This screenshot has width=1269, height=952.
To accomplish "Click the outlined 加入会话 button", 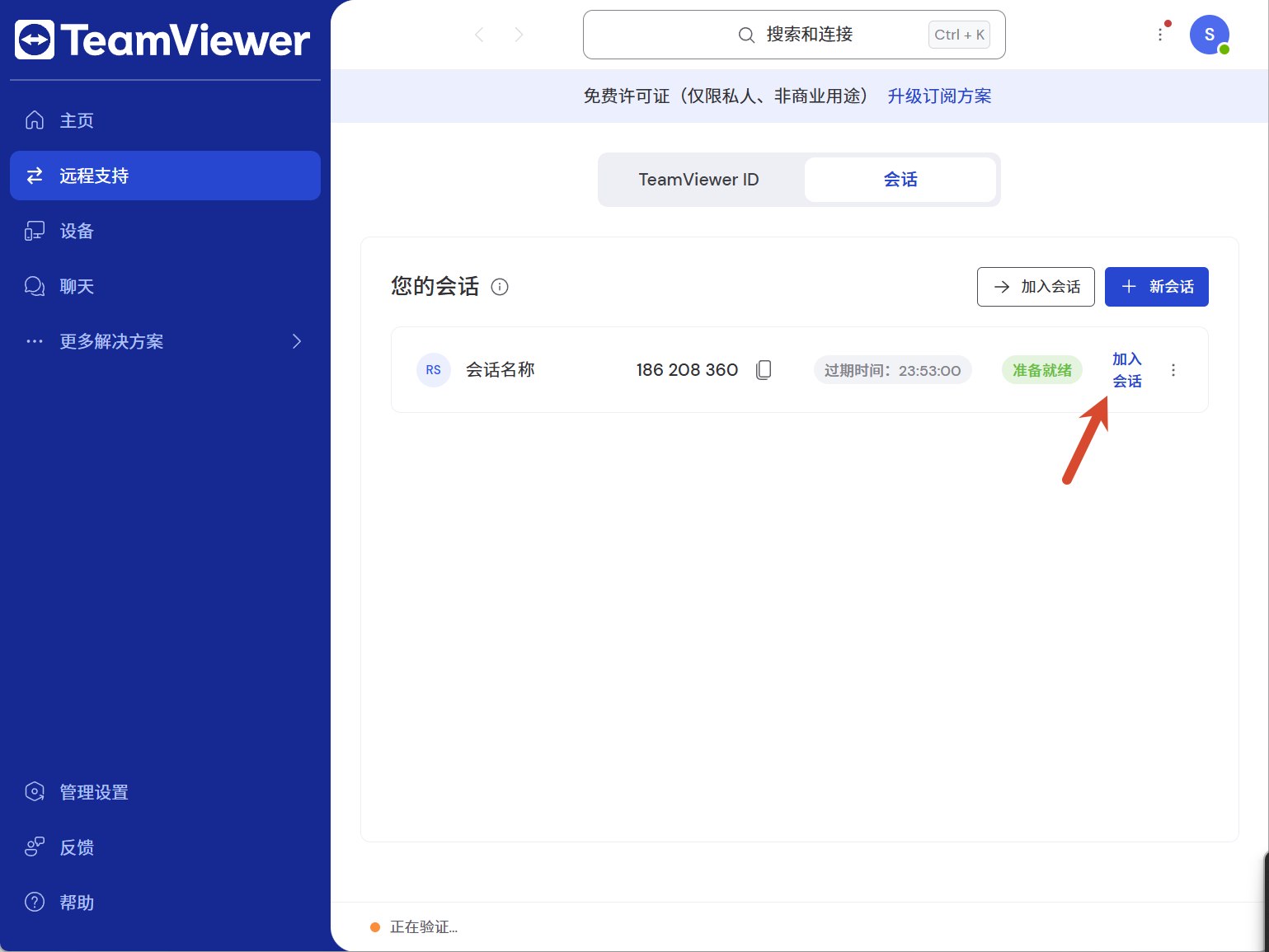I will pyautogui.click(x=1036, y=287).
